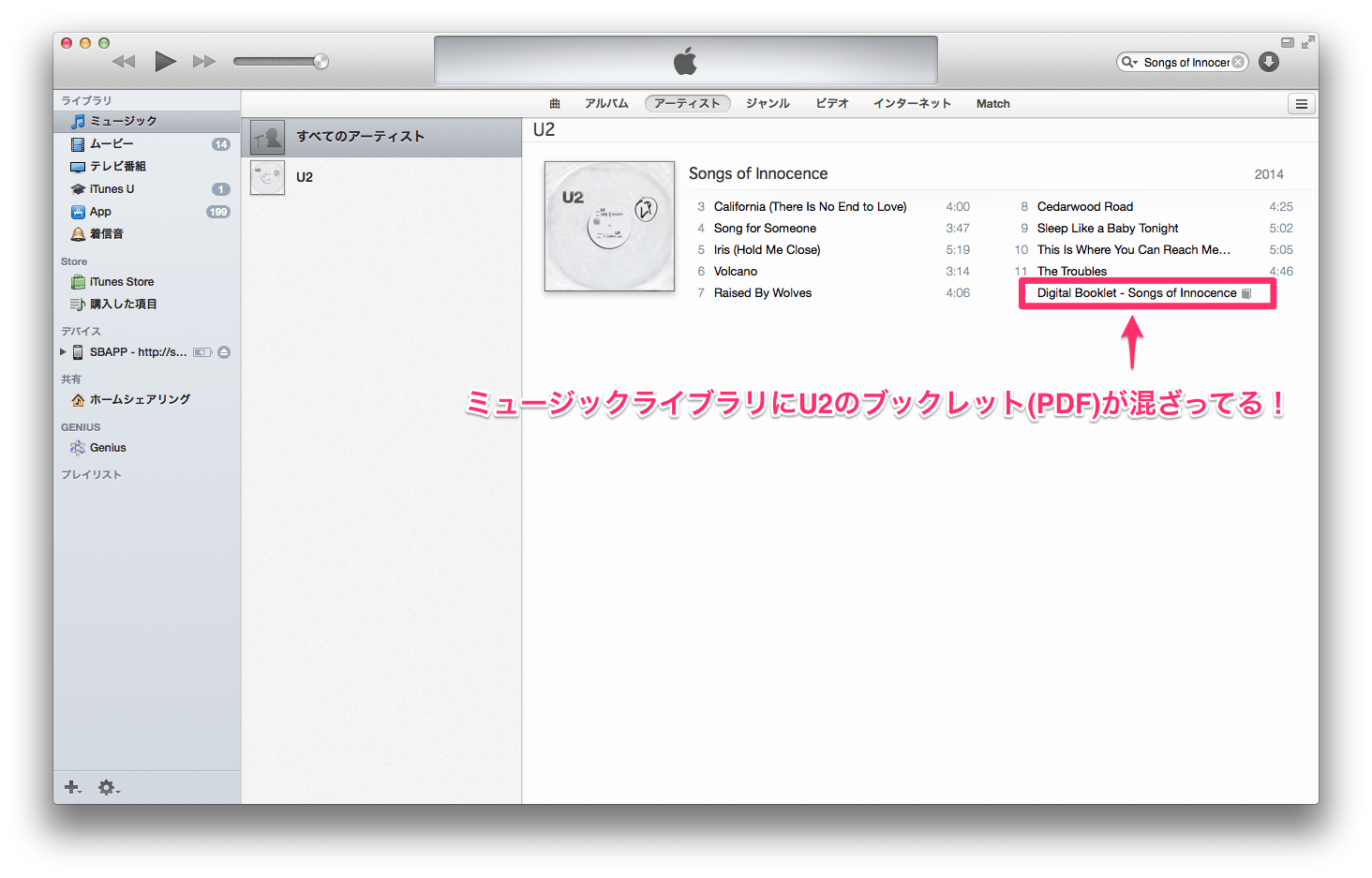1372x878 pixels.
Task: Select the Match tab
Action: (992, 104)
